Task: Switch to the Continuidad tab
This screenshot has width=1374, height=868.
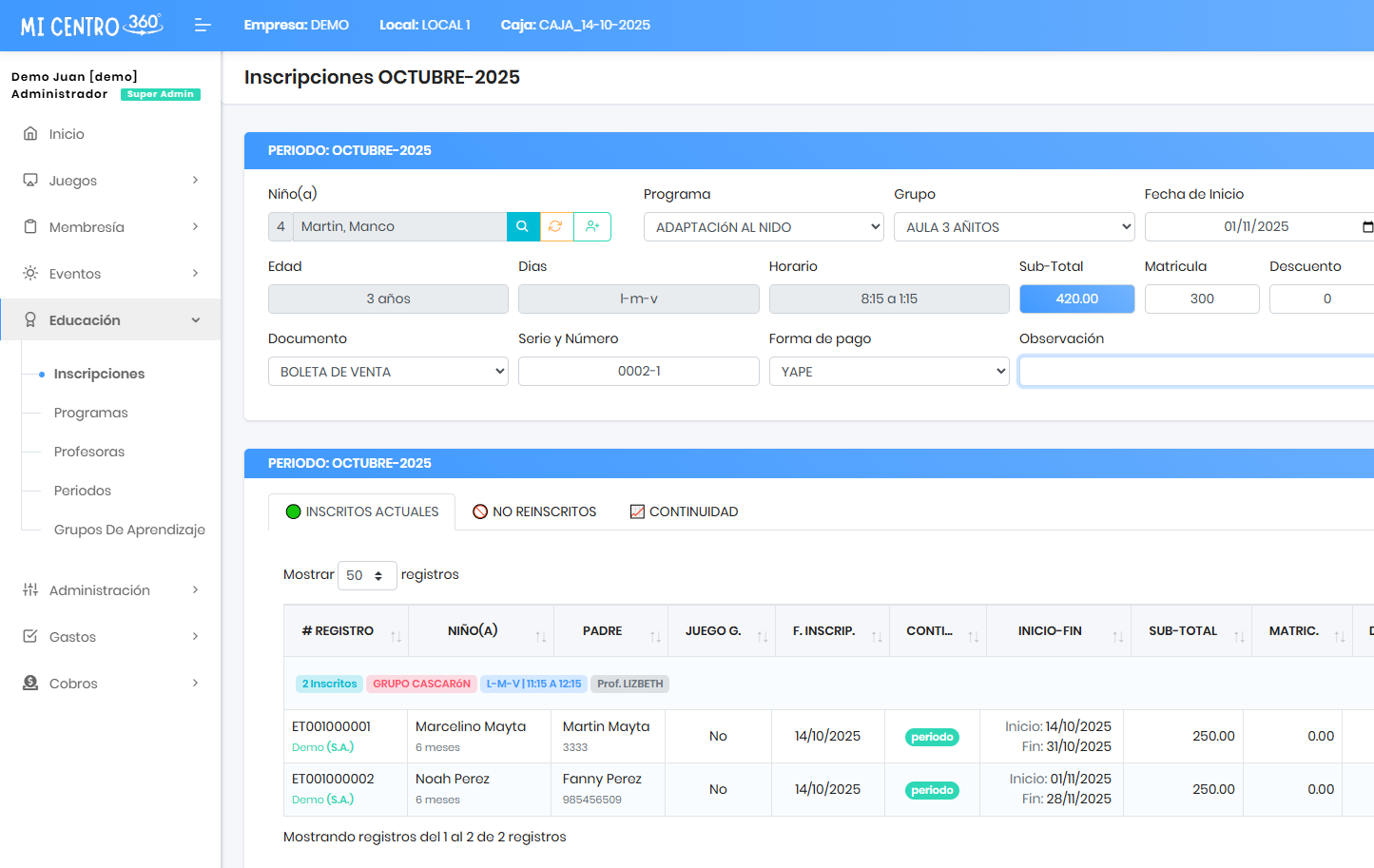Action: click(x=684, y=511)
